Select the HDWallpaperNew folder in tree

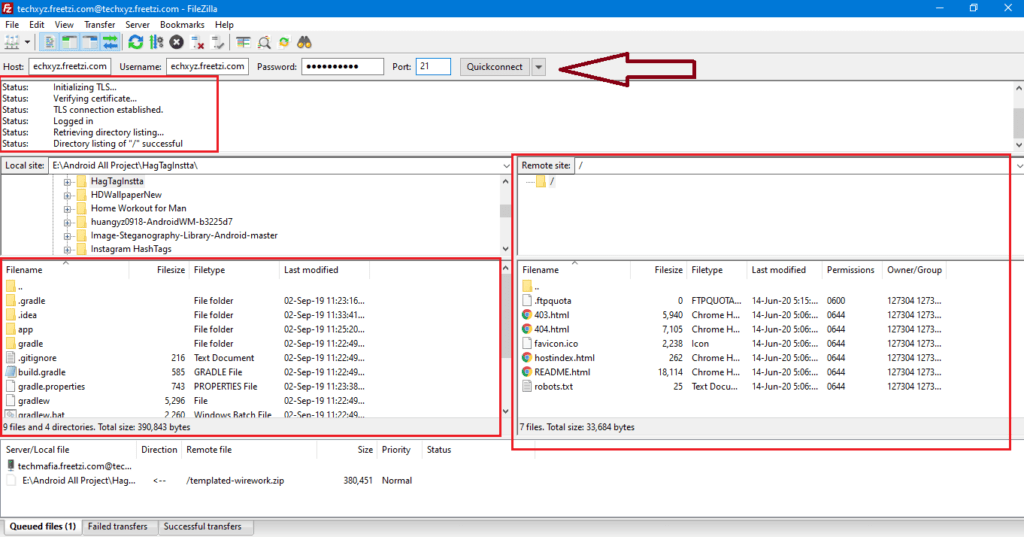126,195
